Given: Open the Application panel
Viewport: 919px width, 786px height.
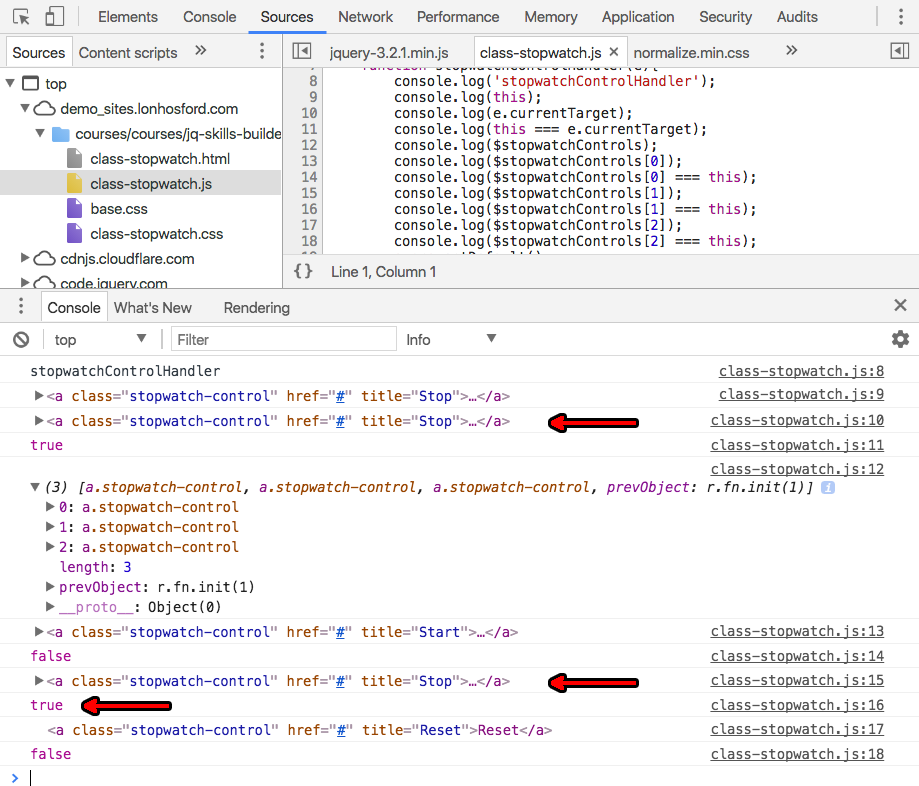Looking at the screenshot, I should pos(638,17).
